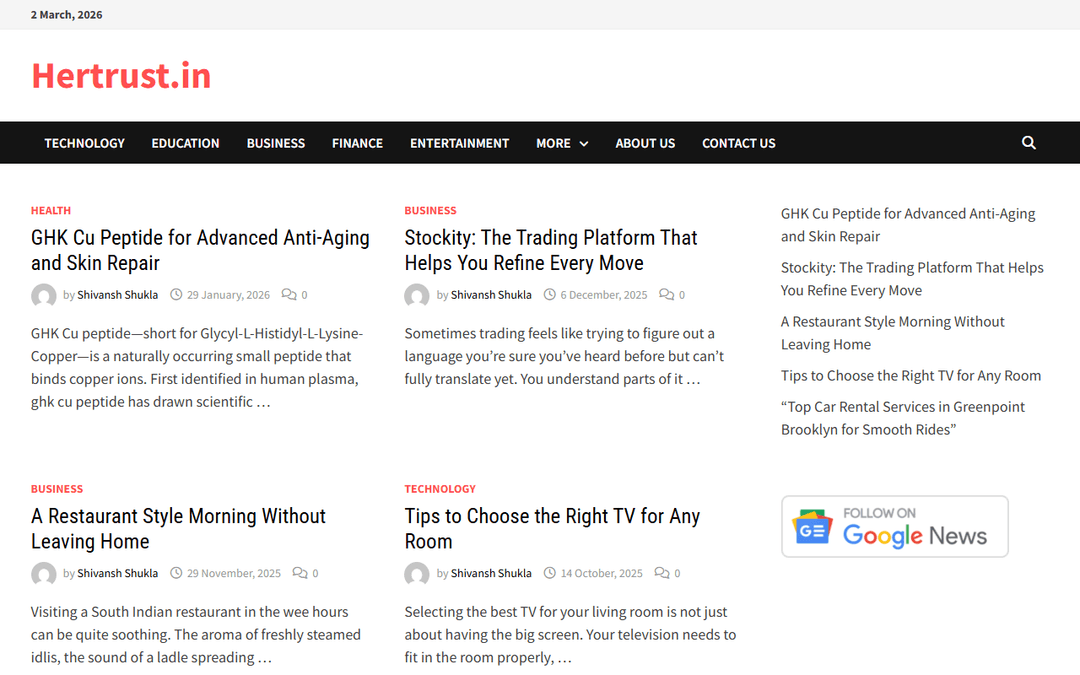Click clock icon beside 29 January, 2026

point(176,295)
